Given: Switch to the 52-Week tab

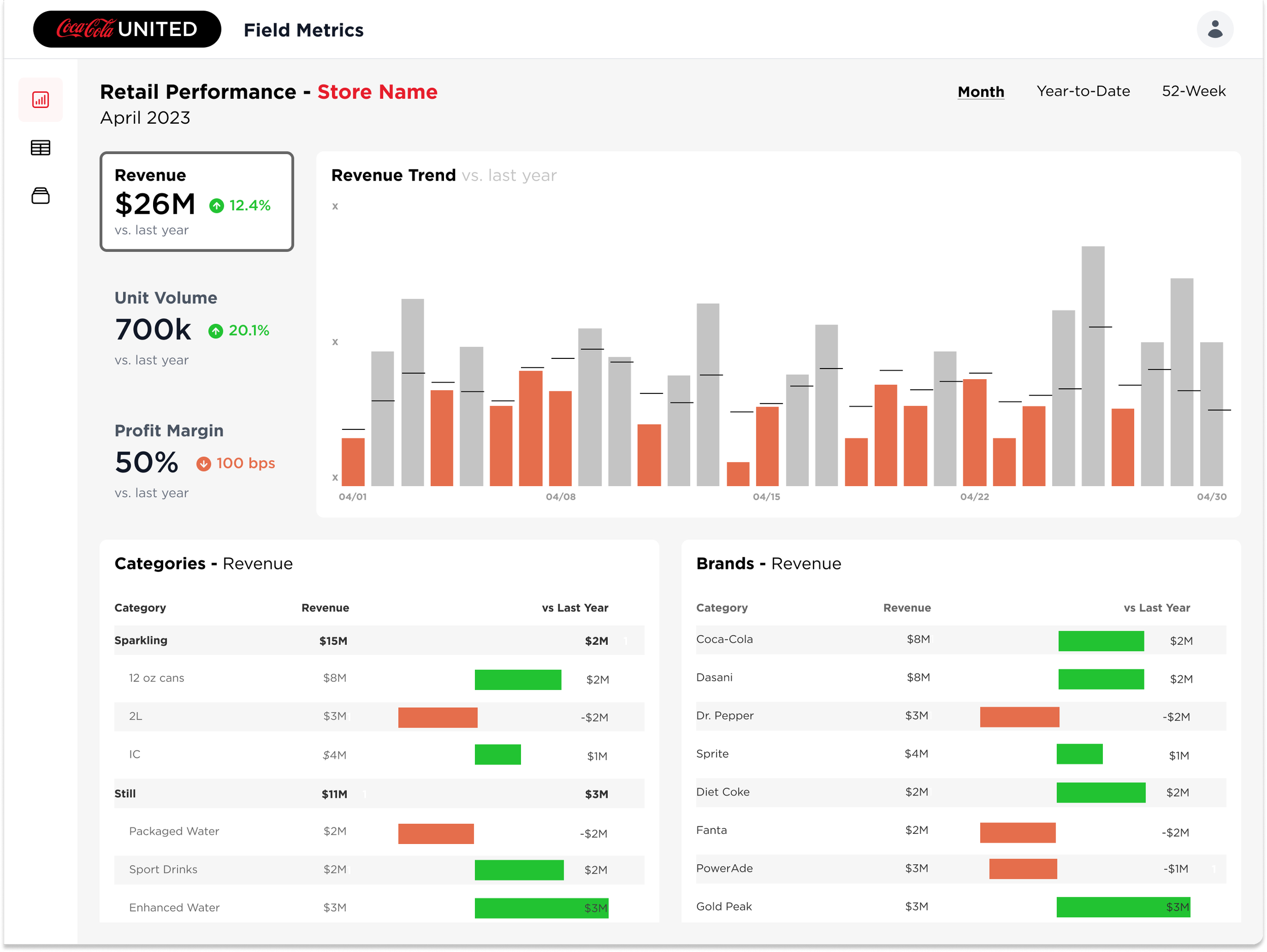Looking at the screenshot, I should [x=1193, y=91].
